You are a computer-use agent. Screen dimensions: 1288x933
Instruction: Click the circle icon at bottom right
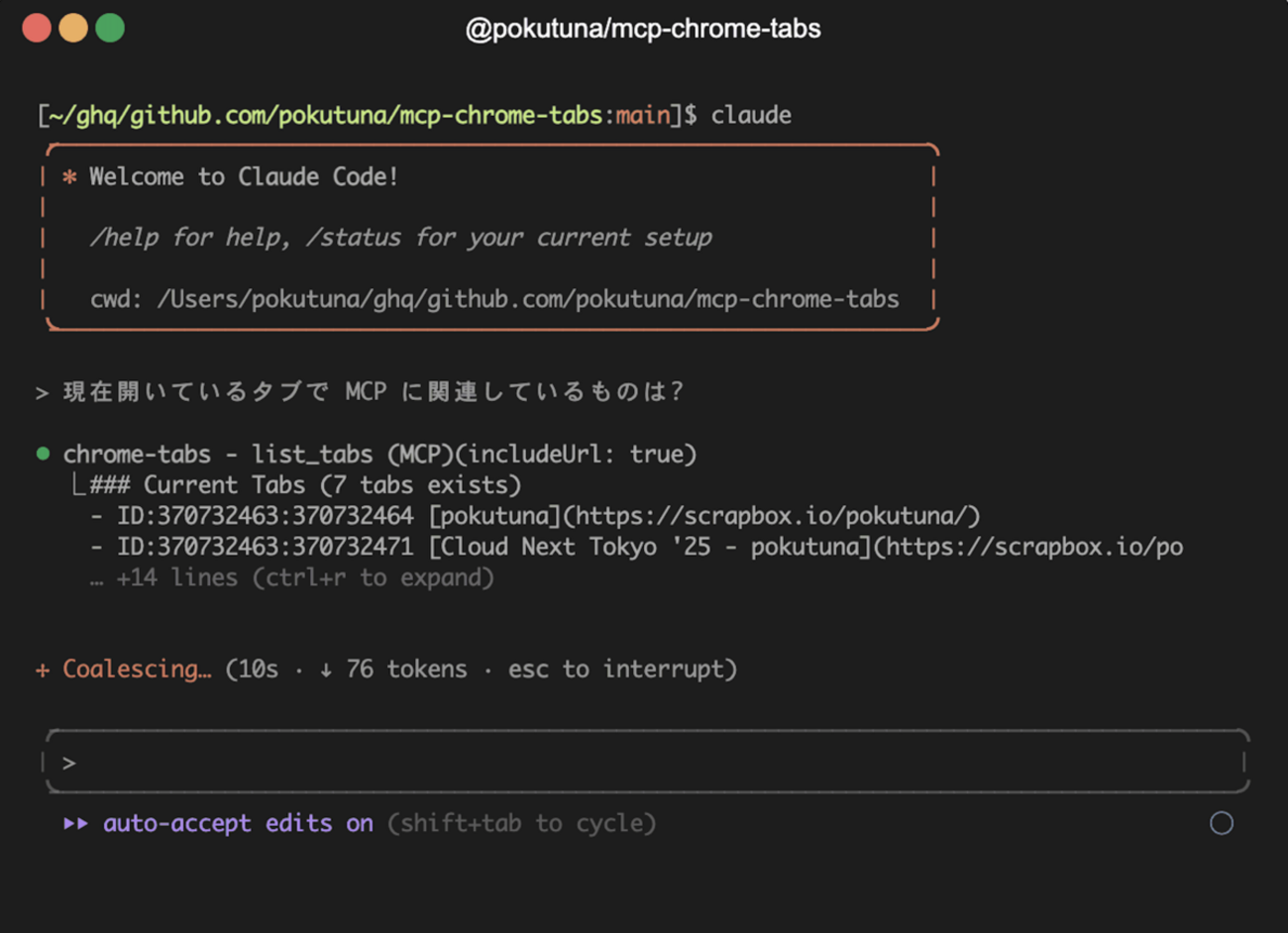point(1222,823)
